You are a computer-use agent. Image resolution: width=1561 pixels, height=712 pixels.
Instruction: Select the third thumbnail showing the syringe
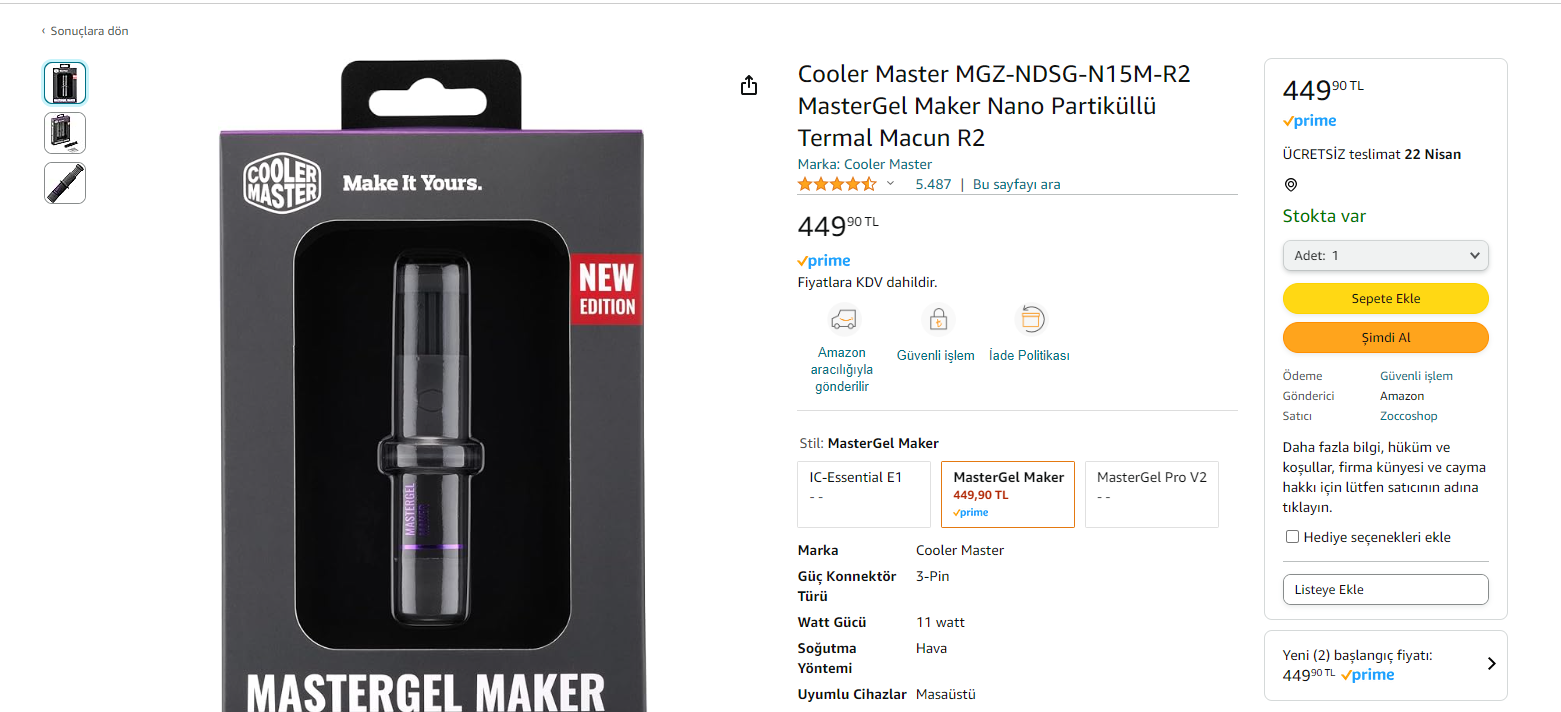click(65, 183)
